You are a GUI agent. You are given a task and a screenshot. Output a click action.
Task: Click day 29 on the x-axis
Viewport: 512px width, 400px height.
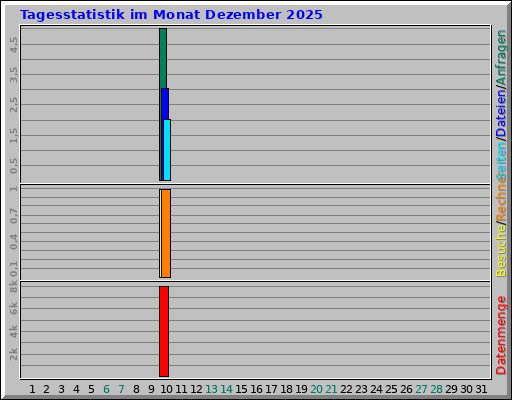[x=451, y=389]
